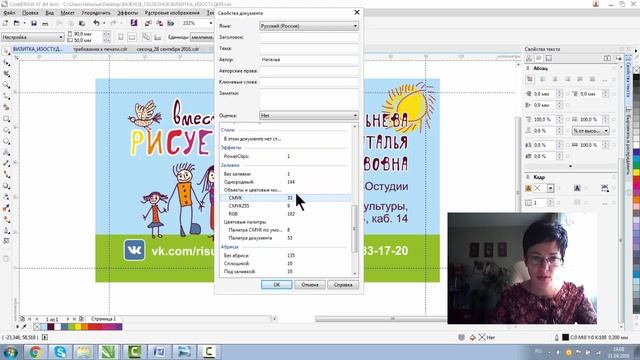640x360 pixels.
Task: Switch to the 'требования к печати.cdr' tab
Action: point(100,49)
